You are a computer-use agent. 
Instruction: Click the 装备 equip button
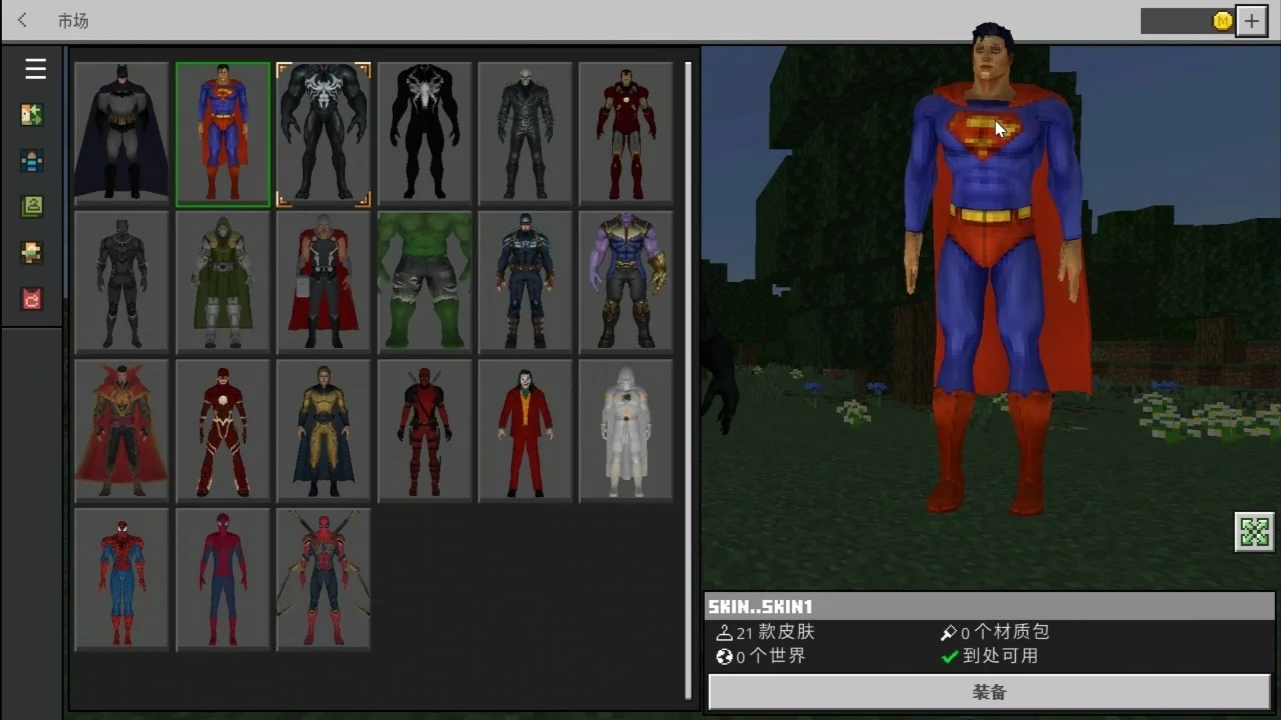tap(989, 692)
